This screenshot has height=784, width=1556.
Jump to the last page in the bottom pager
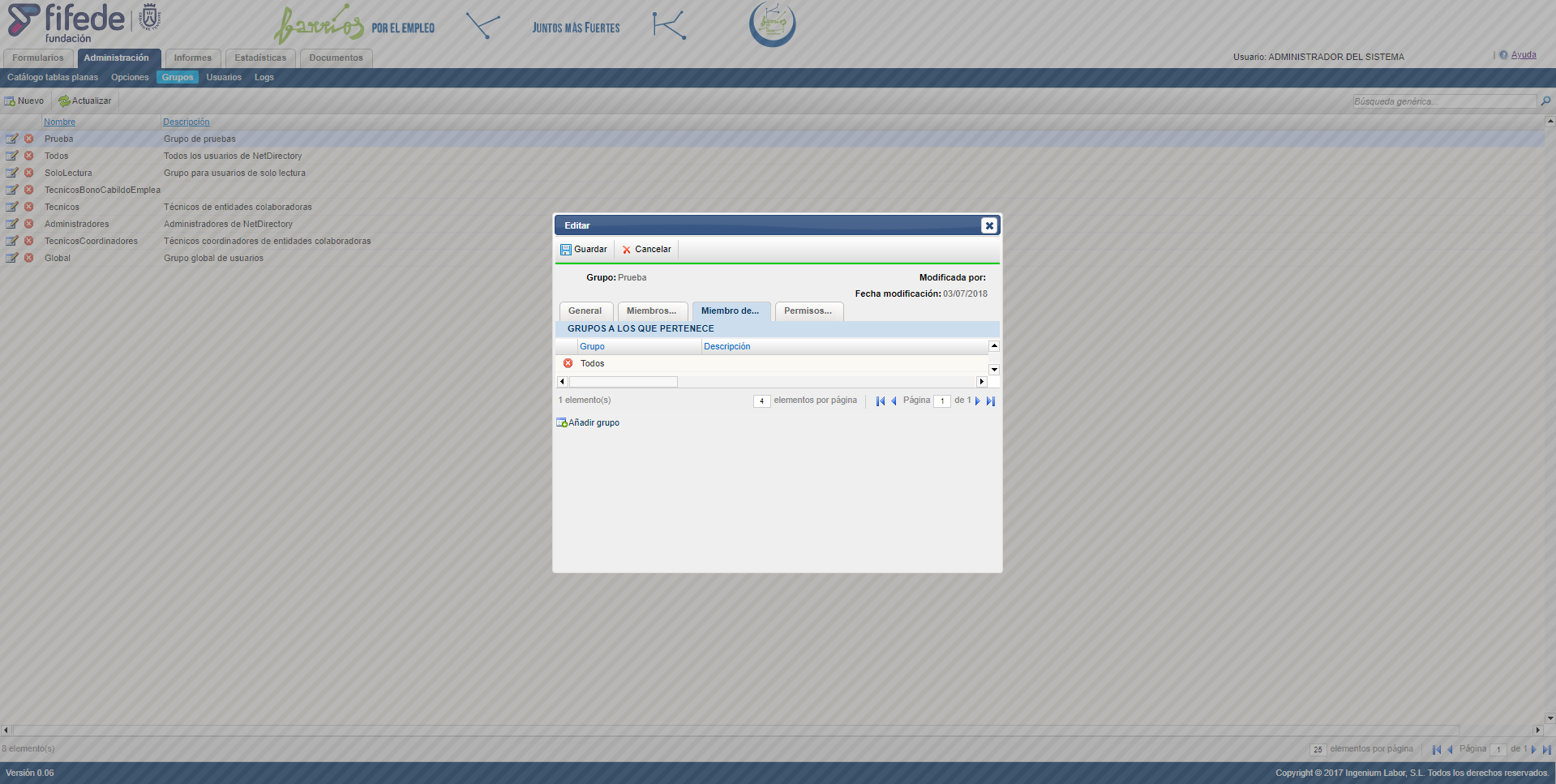(x=1546, y=749)
